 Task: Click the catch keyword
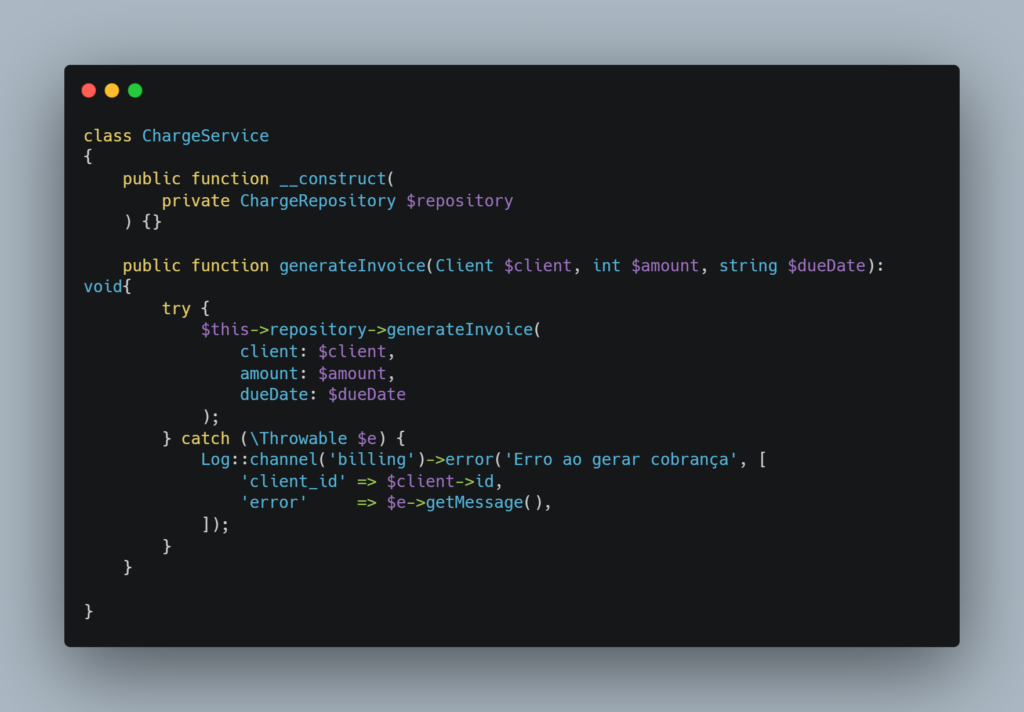click(205, 438)
